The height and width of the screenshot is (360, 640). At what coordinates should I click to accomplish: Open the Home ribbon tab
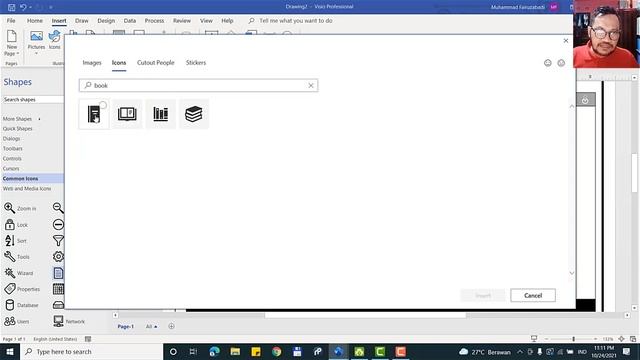pos(35,20)
